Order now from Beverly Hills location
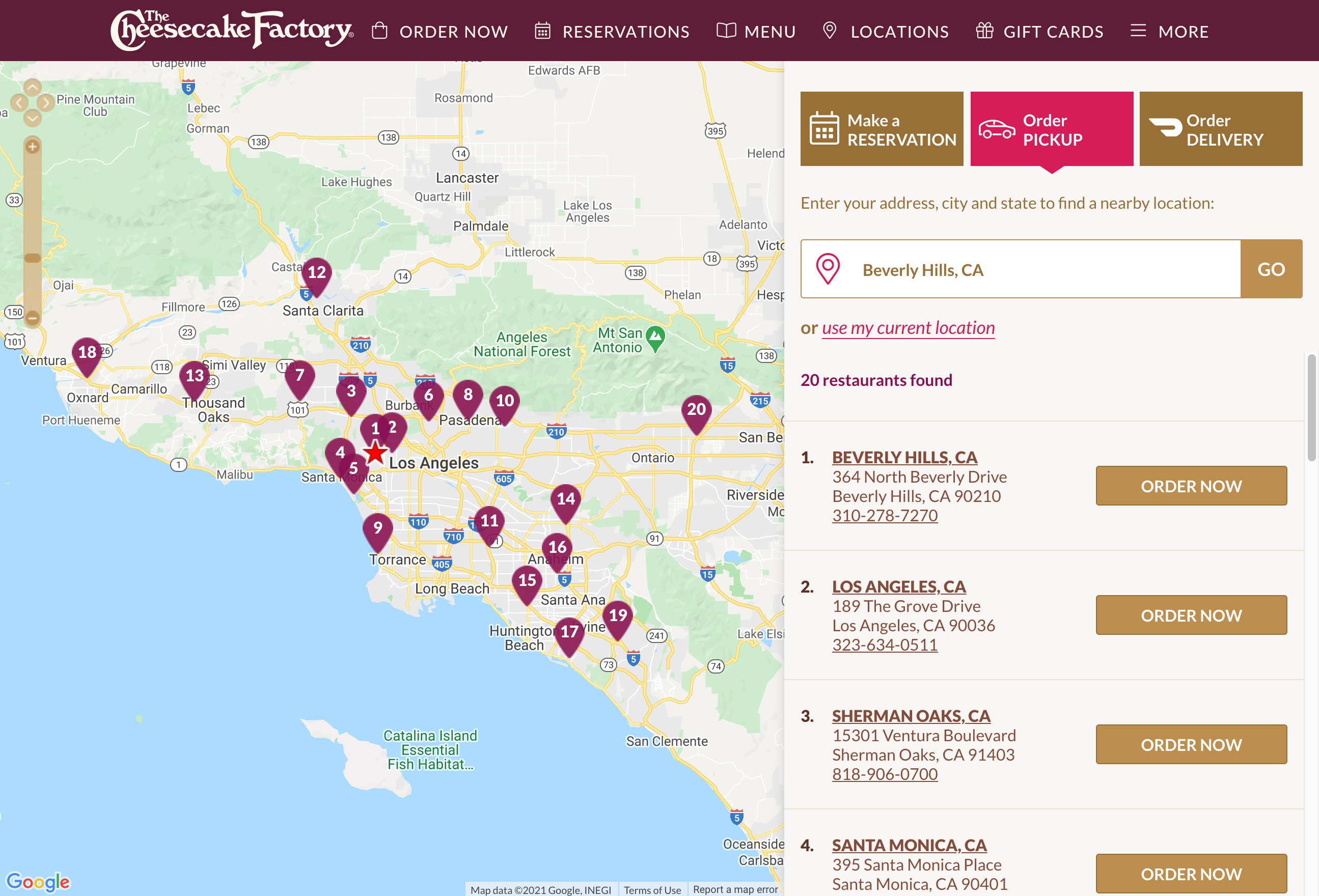This screenshot has height=896, width=1319. (1191, 486)
